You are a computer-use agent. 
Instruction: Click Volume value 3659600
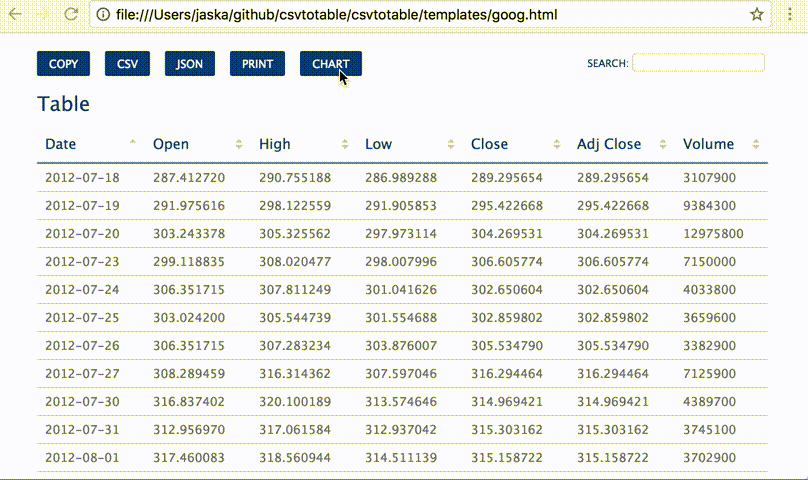click(710, 317)
